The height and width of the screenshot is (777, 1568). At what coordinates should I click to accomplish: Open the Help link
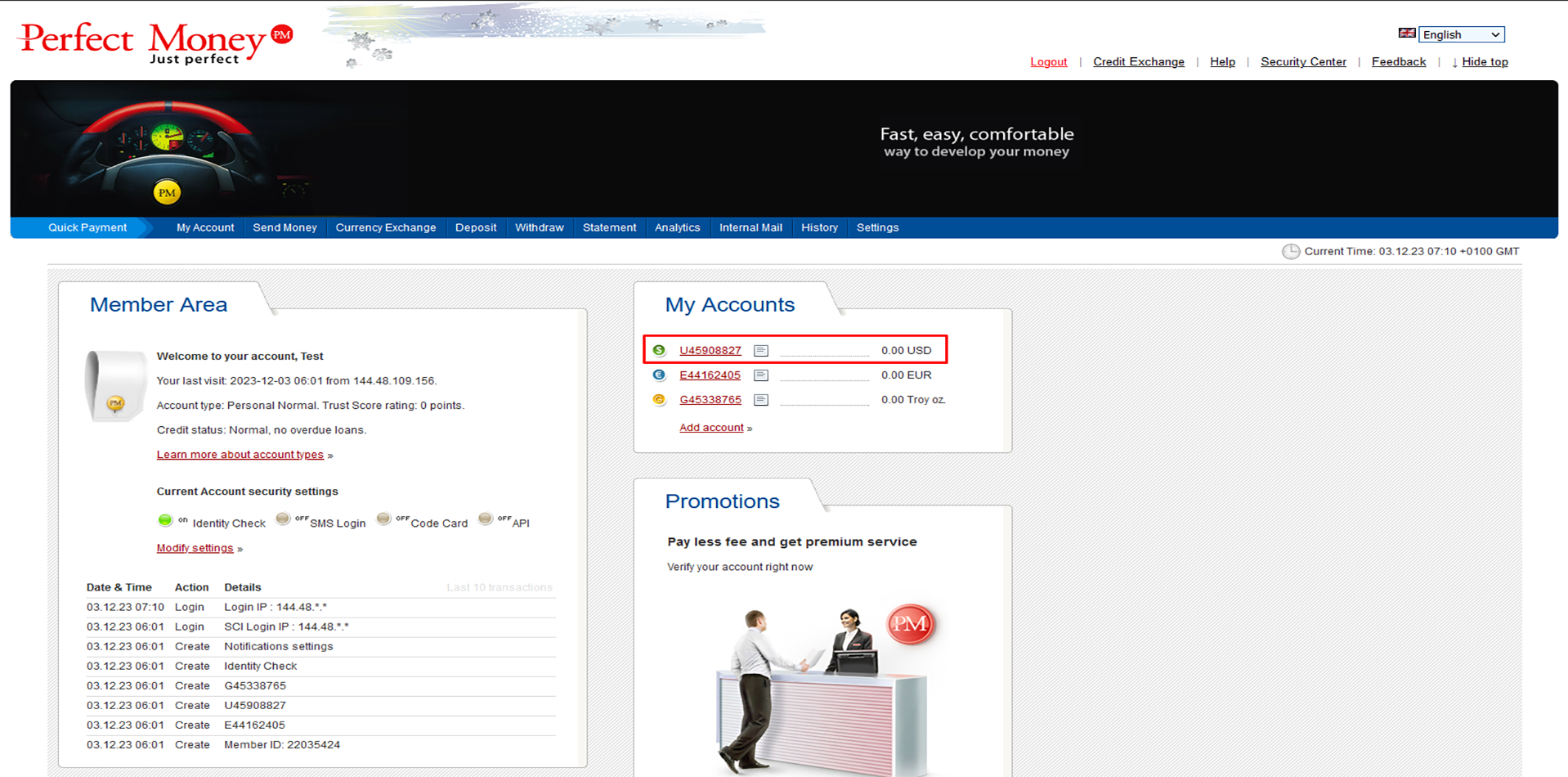(1222, 61)
